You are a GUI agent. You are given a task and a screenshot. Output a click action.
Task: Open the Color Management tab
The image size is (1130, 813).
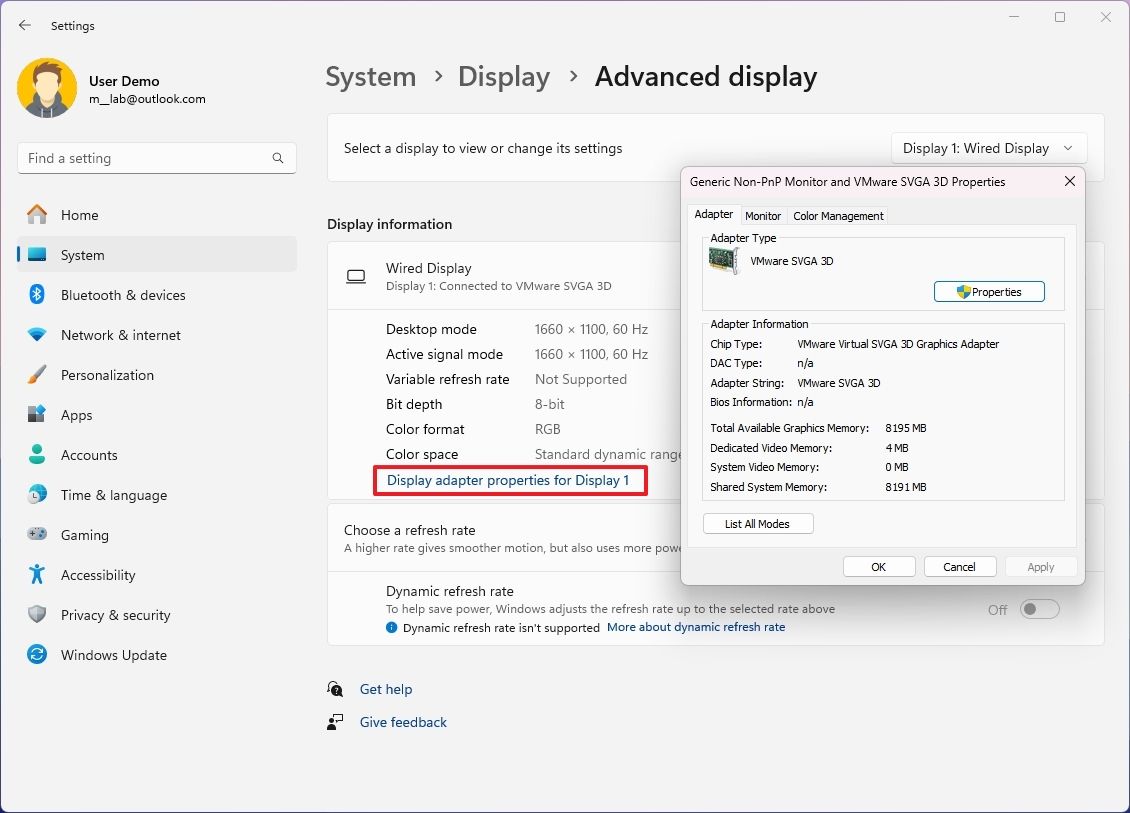click(838, 215)
